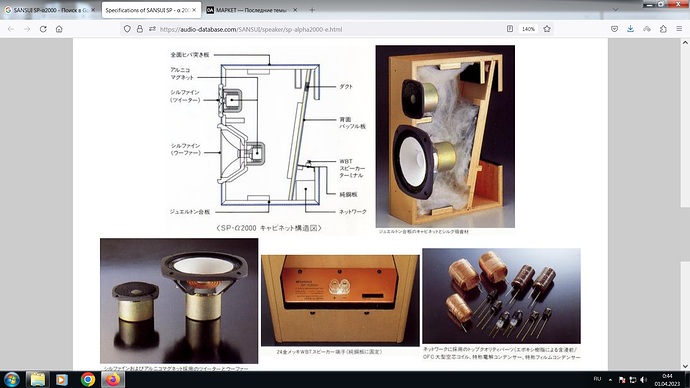Reload the page with the refresh icon
Screen dimensions: 690x388
[x=43, y=29]
